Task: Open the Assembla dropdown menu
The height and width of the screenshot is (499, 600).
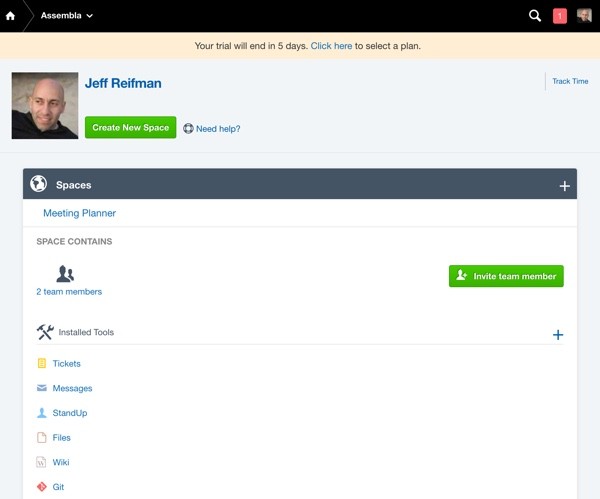Action: (x=67, y=16)
